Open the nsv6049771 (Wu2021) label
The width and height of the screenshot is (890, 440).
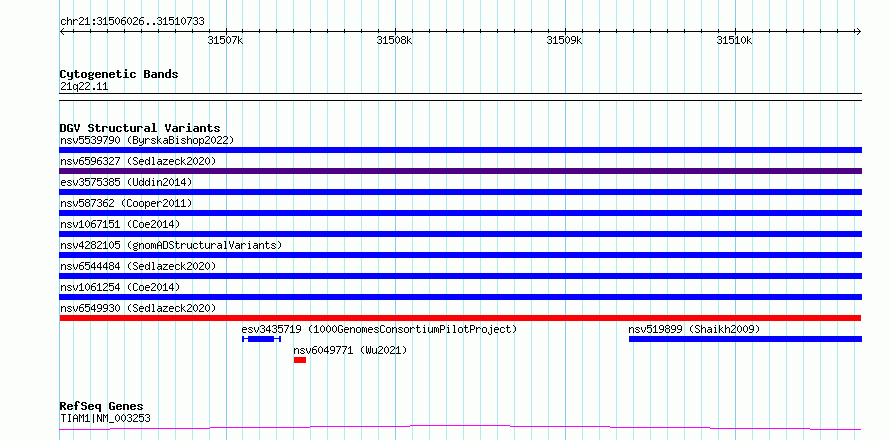[x=350, y=350]
